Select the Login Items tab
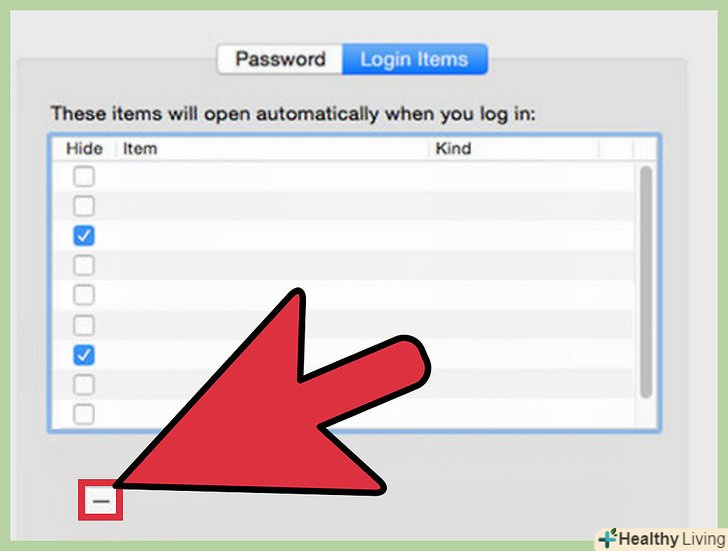Image resolution: width=728 pixels, height=551 pixels. (x=415, y=59)
